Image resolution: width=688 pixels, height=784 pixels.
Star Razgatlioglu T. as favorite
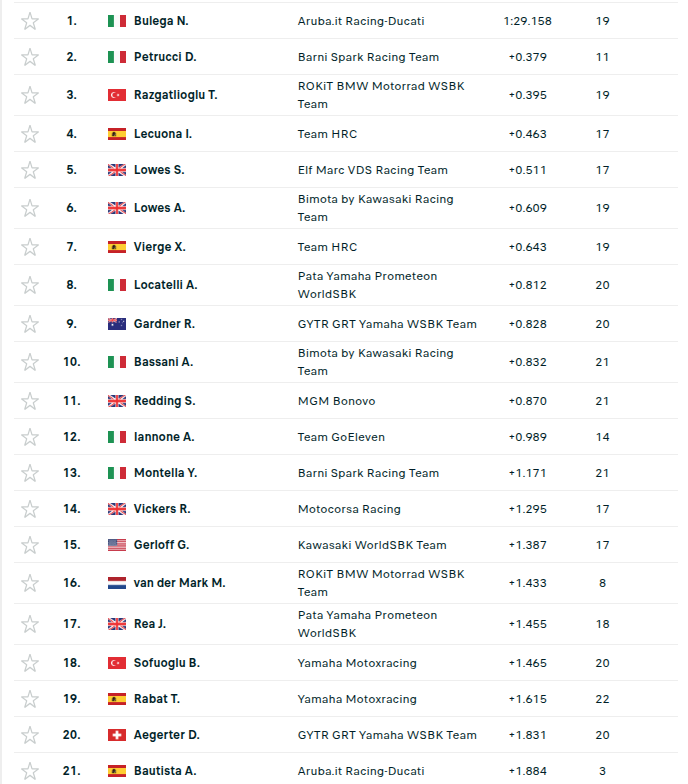(x=30, y=95)
